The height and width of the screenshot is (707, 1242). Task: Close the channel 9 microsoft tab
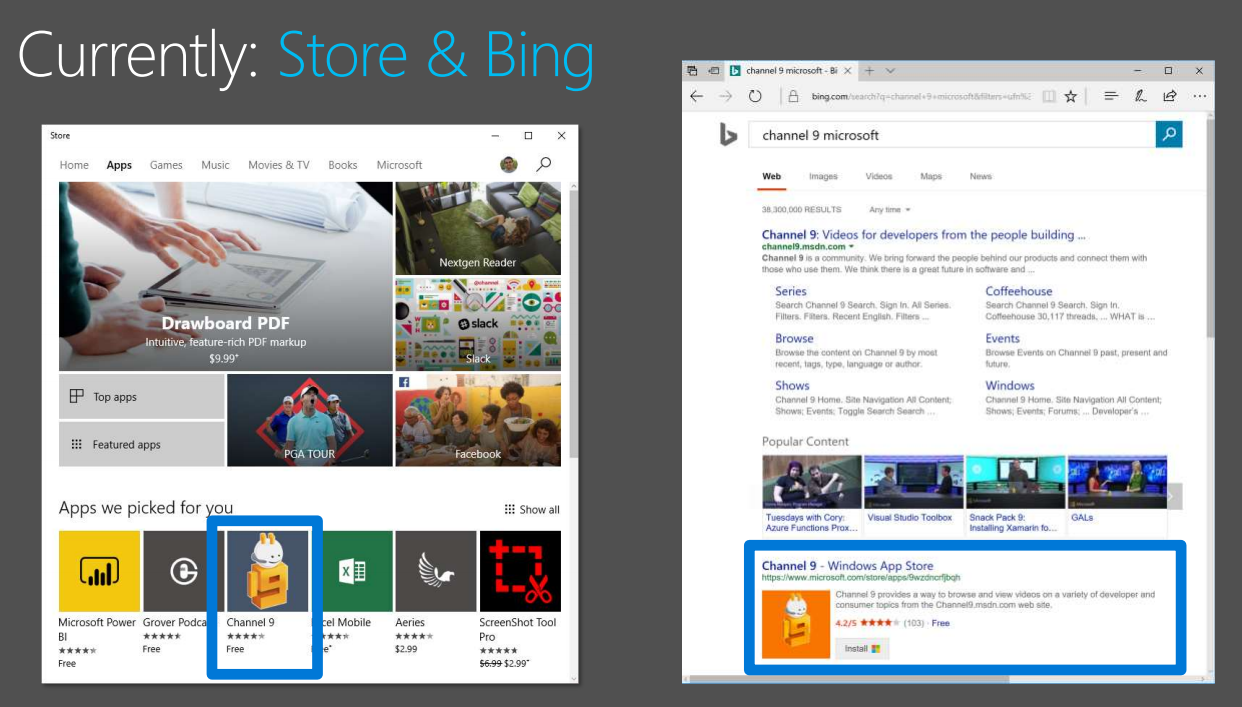[847, 71]
